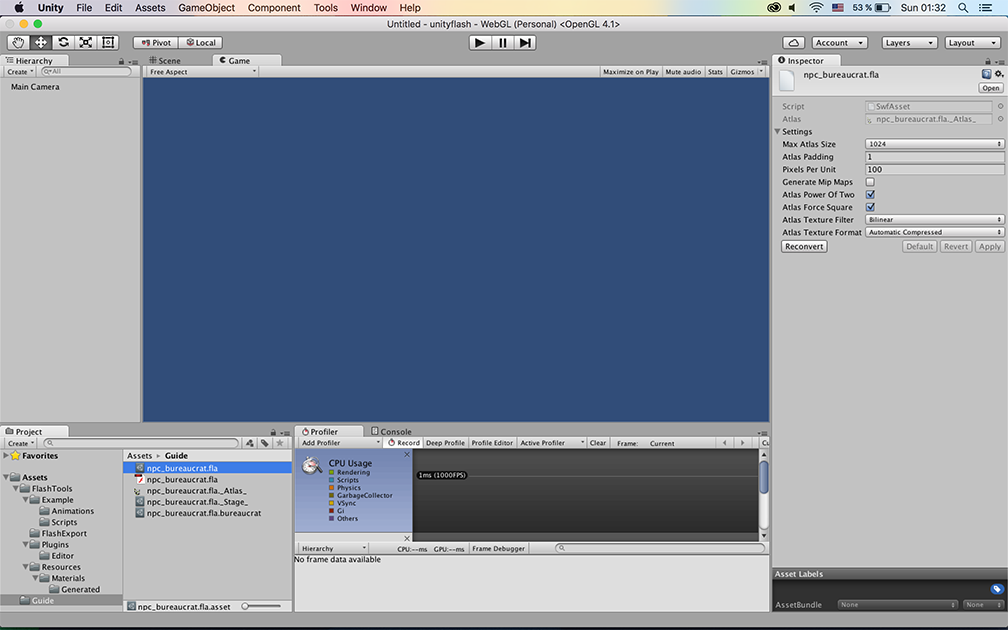Open inspector gear settings icon
The image size is (1008, 630).
998,74
